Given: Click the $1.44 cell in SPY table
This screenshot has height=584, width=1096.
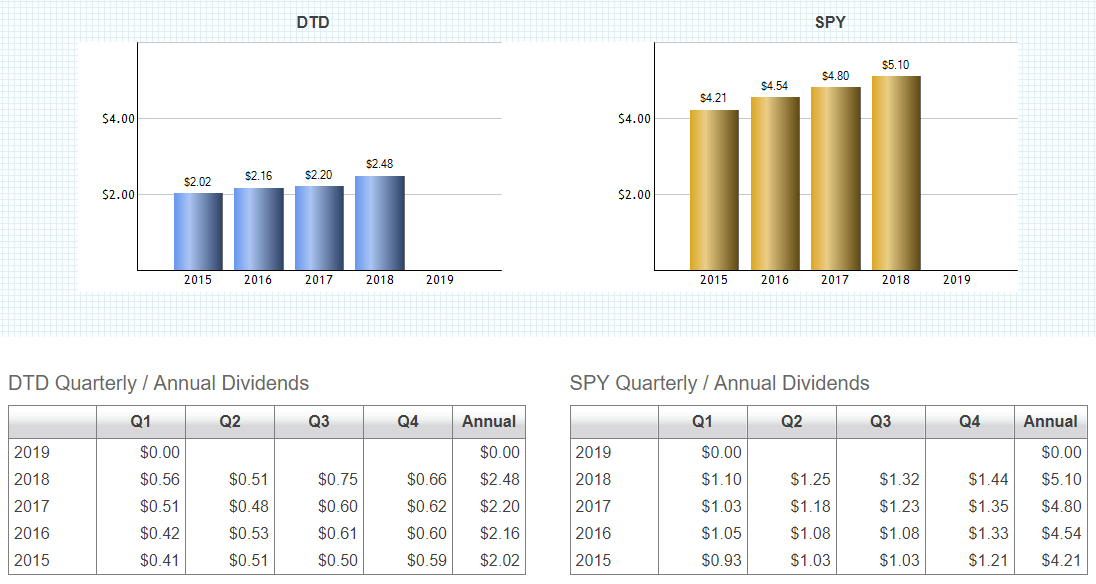Looking at the screenshot, I should pyautogui.click(x=988, y=480).
